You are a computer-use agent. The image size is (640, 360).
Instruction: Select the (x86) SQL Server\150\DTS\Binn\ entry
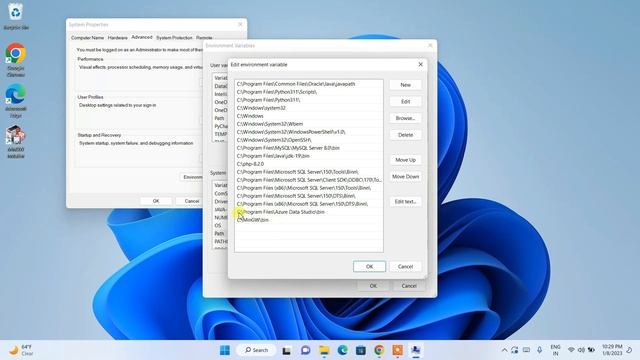[x=309, y=204]
